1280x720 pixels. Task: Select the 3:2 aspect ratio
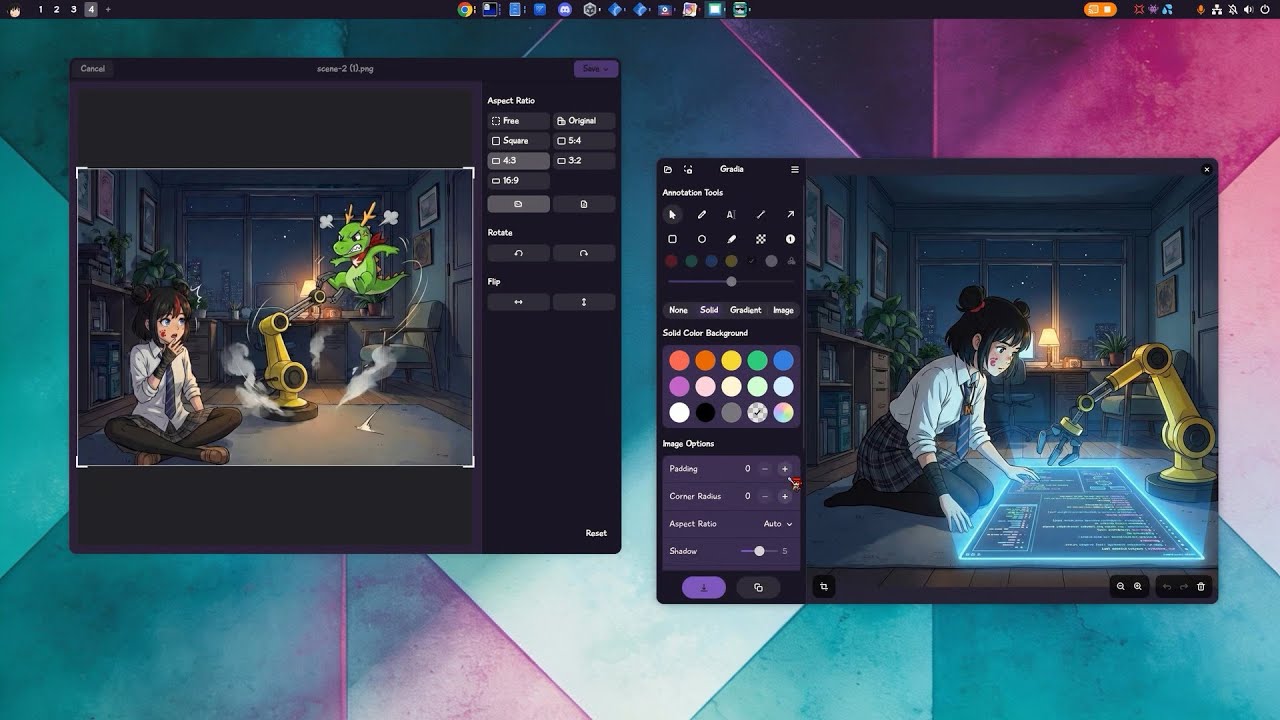point(584,161)
